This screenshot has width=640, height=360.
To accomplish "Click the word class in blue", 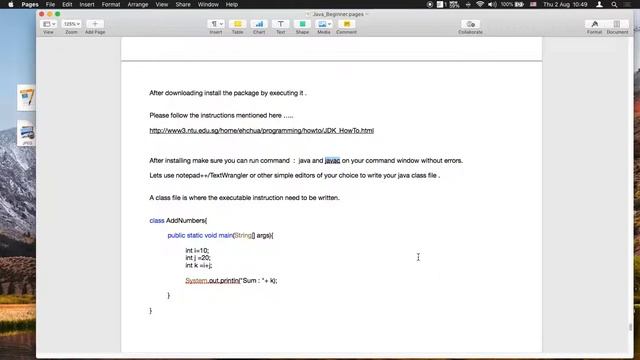I will pyautogui.click(x=157, y=221).
